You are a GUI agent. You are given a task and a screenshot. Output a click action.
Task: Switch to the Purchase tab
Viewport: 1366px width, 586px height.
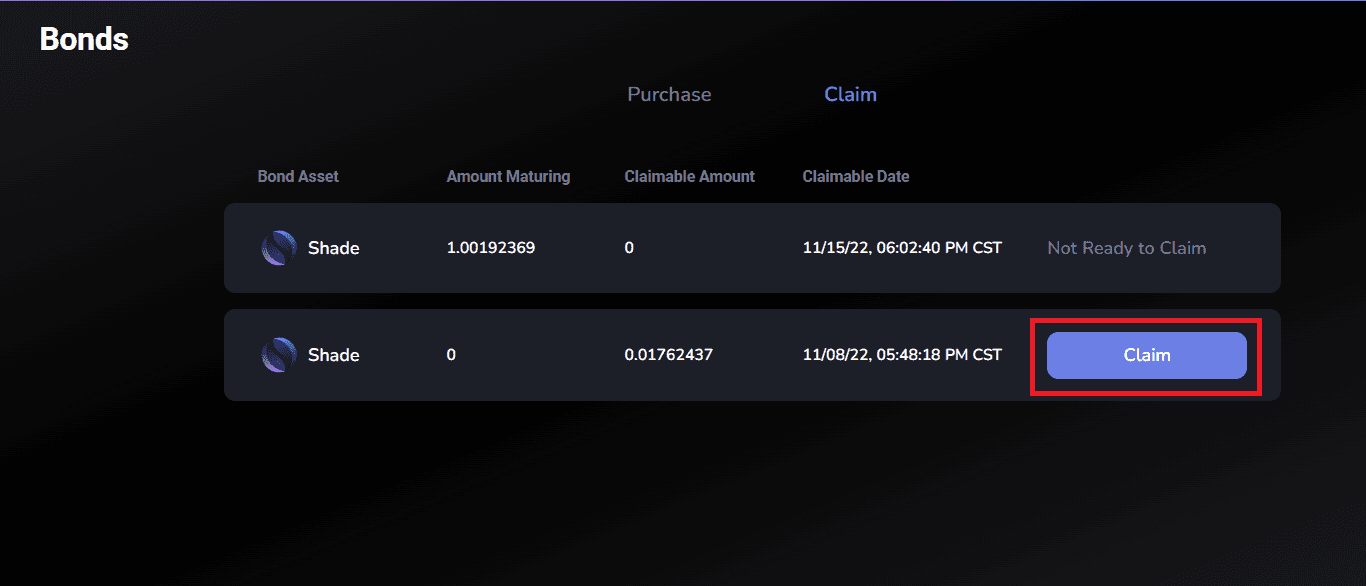coord(669,94)
